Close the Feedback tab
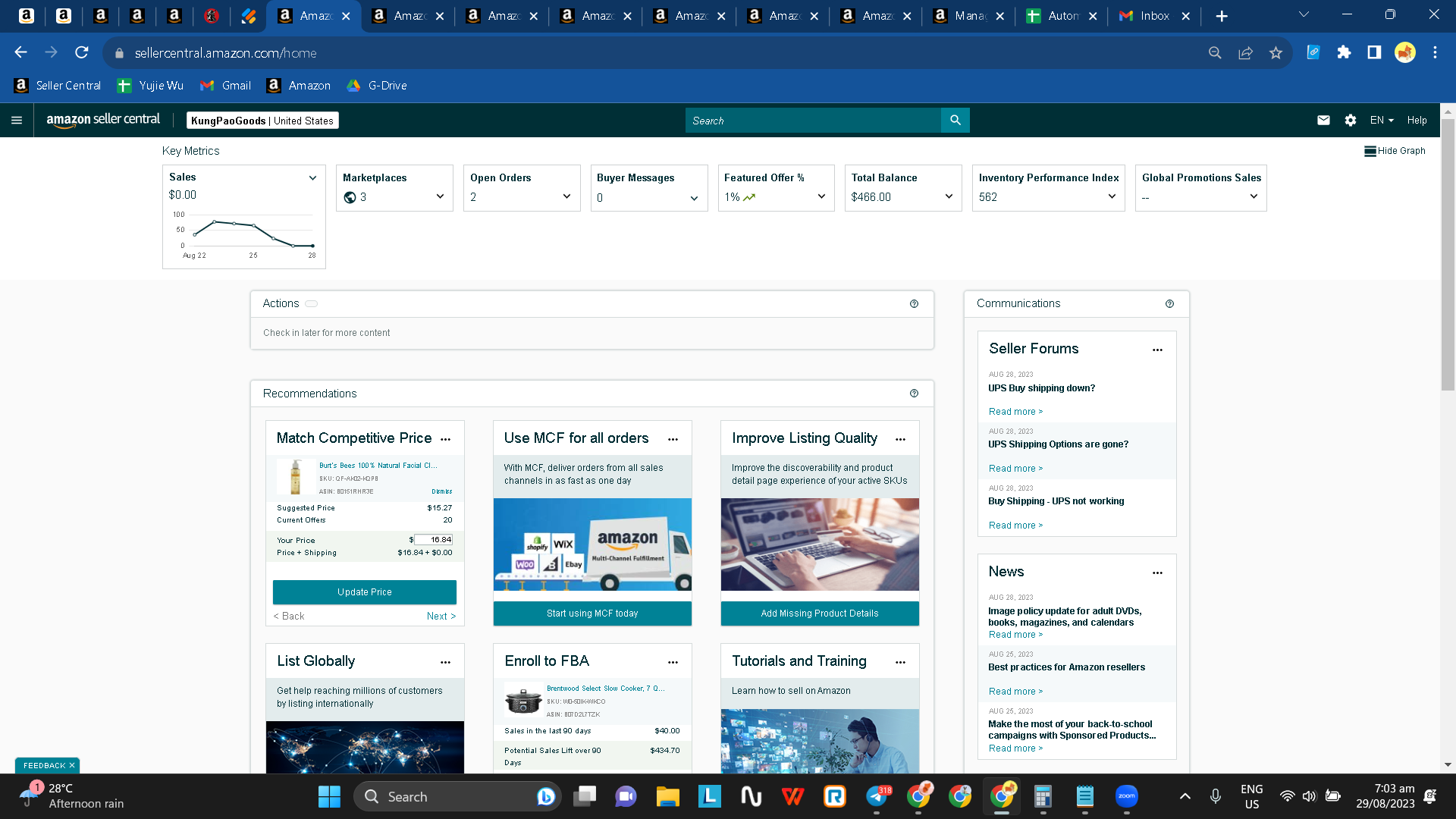This screenshot has width=1456, height=819. click(72, 766)
